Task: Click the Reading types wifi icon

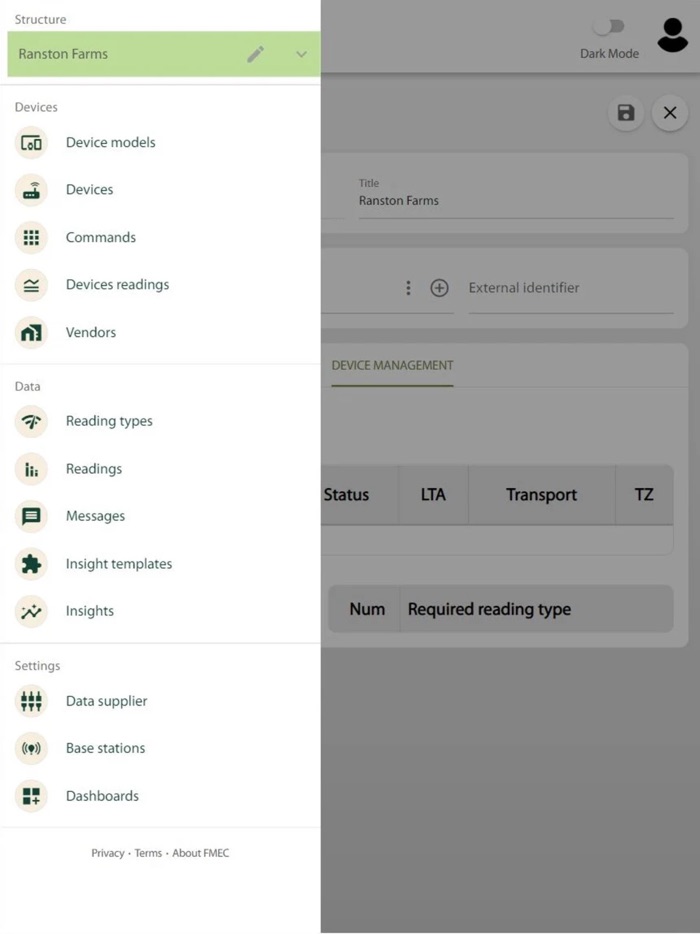Action: tap(31, 421)
